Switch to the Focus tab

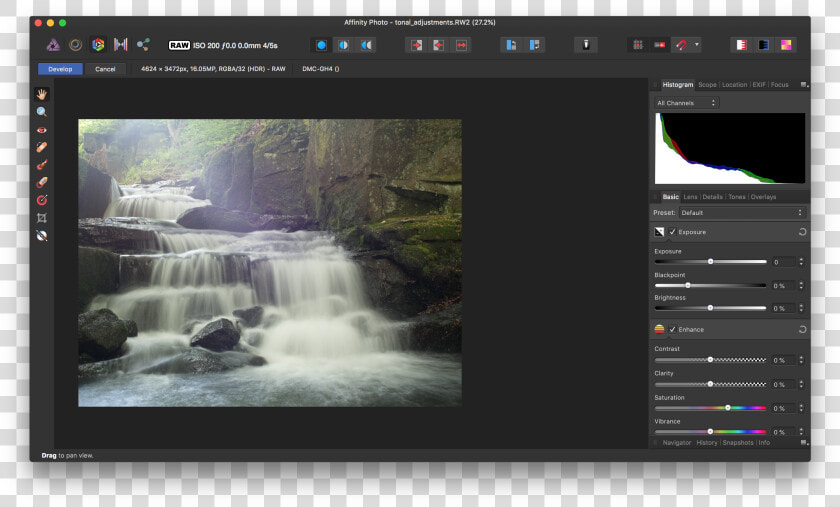pyautogui.click(x=779, y=85)
